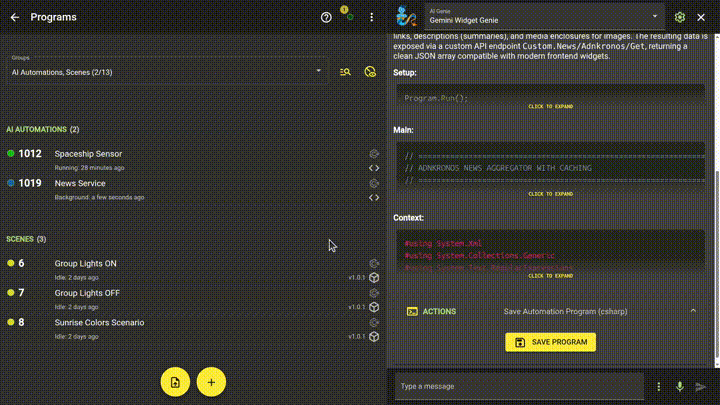The height and width of the screenshot is (405, 720).
Task: Open chat input three-dot options
Action: 658,387
